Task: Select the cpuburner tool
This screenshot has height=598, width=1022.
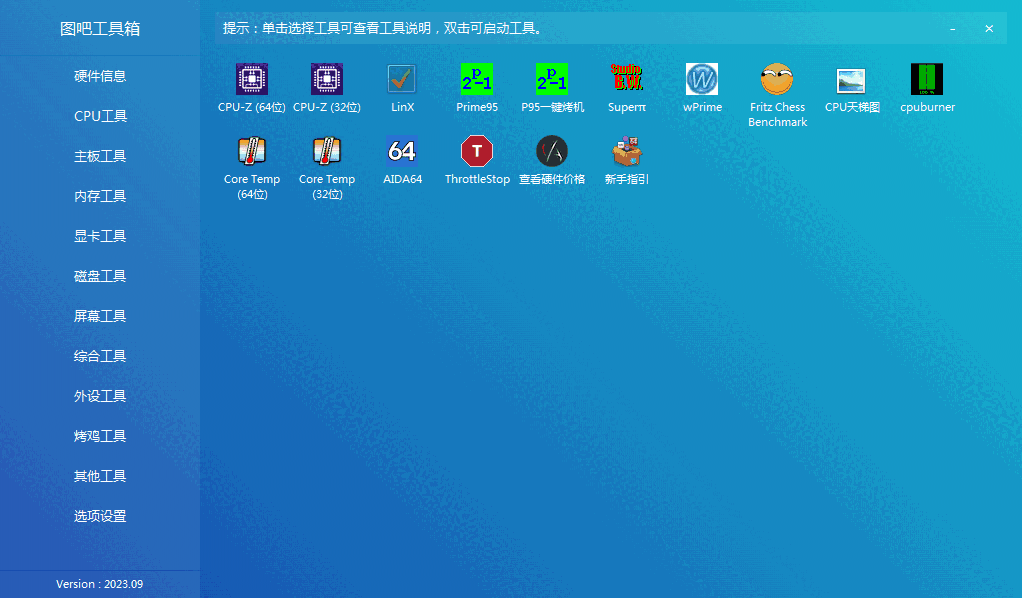Action: pos(927,88)
